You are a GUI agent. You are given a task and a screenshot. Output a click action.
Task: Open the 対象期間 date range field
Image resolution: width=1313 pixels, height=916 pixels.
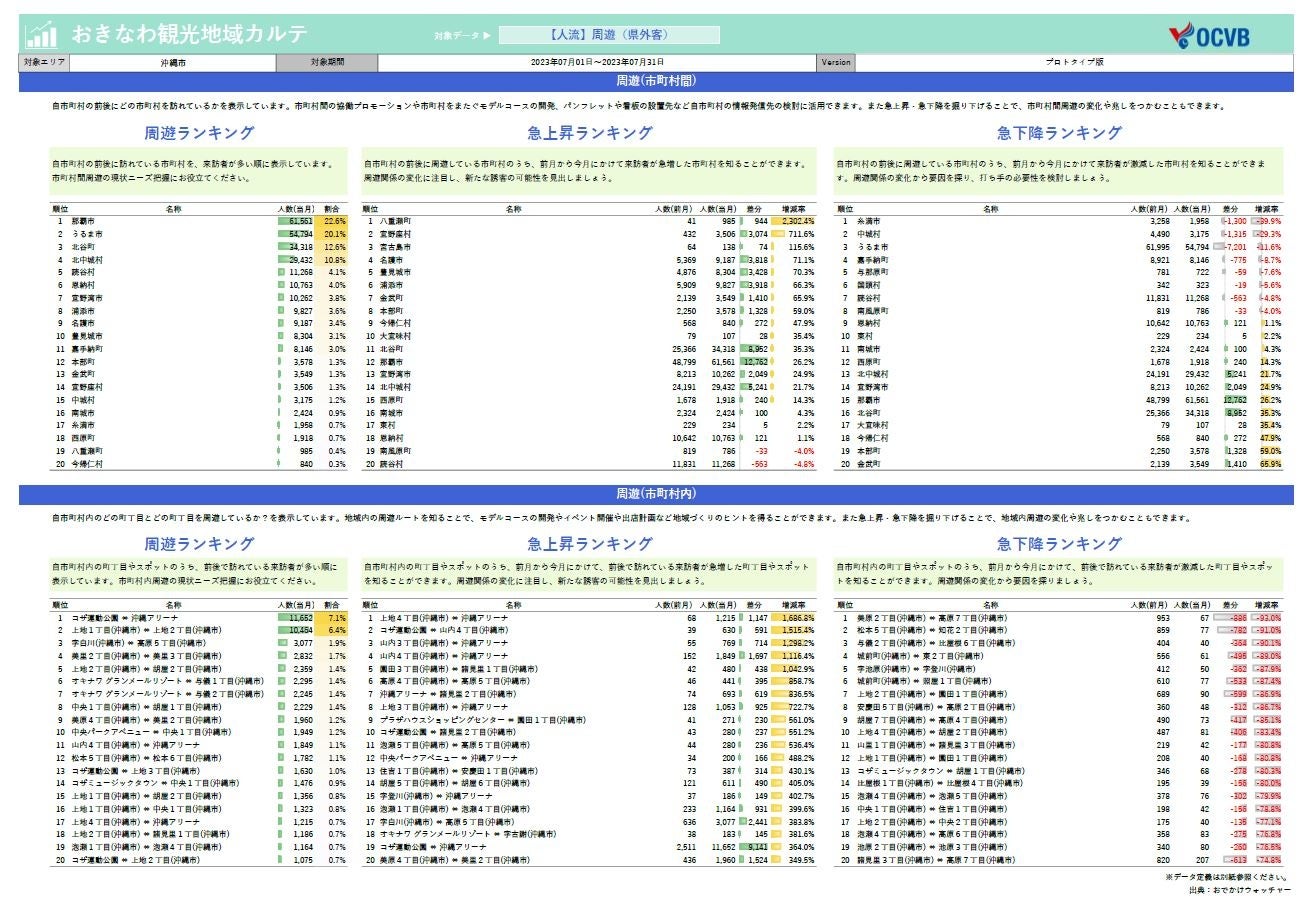point(596,62)
